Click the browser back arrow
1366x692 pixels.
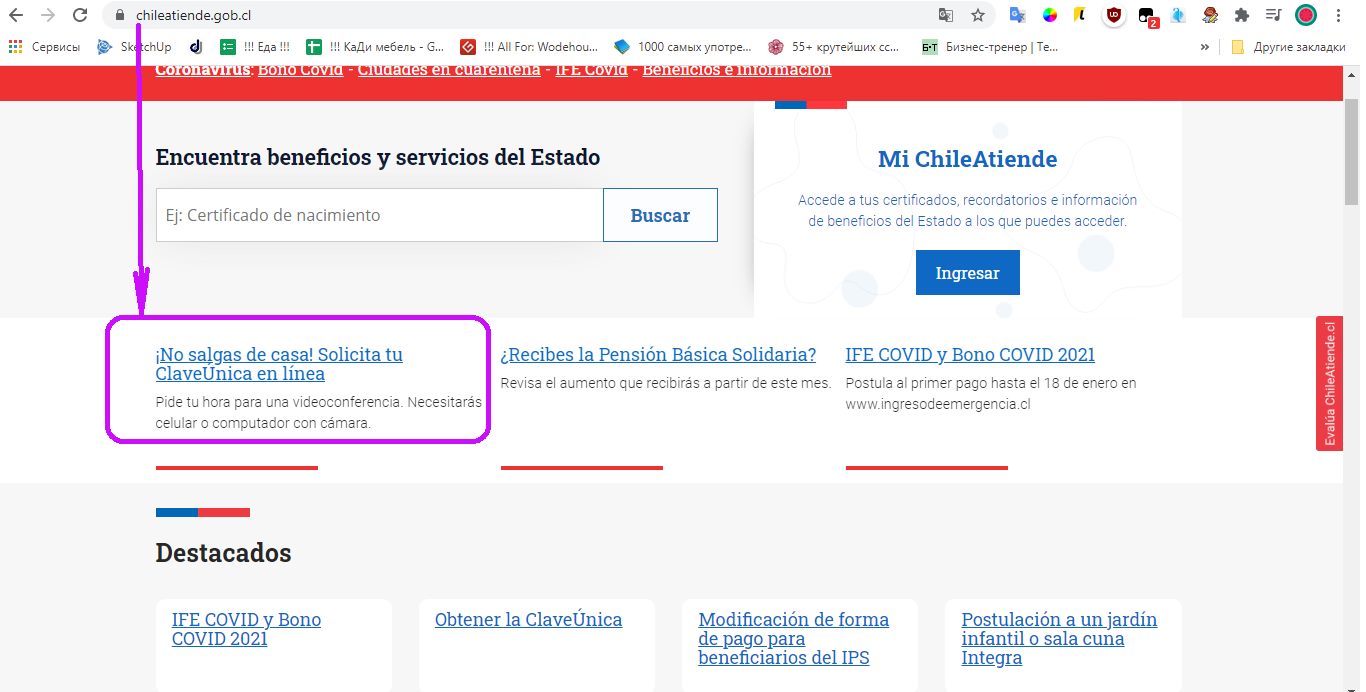coord(16,15)
